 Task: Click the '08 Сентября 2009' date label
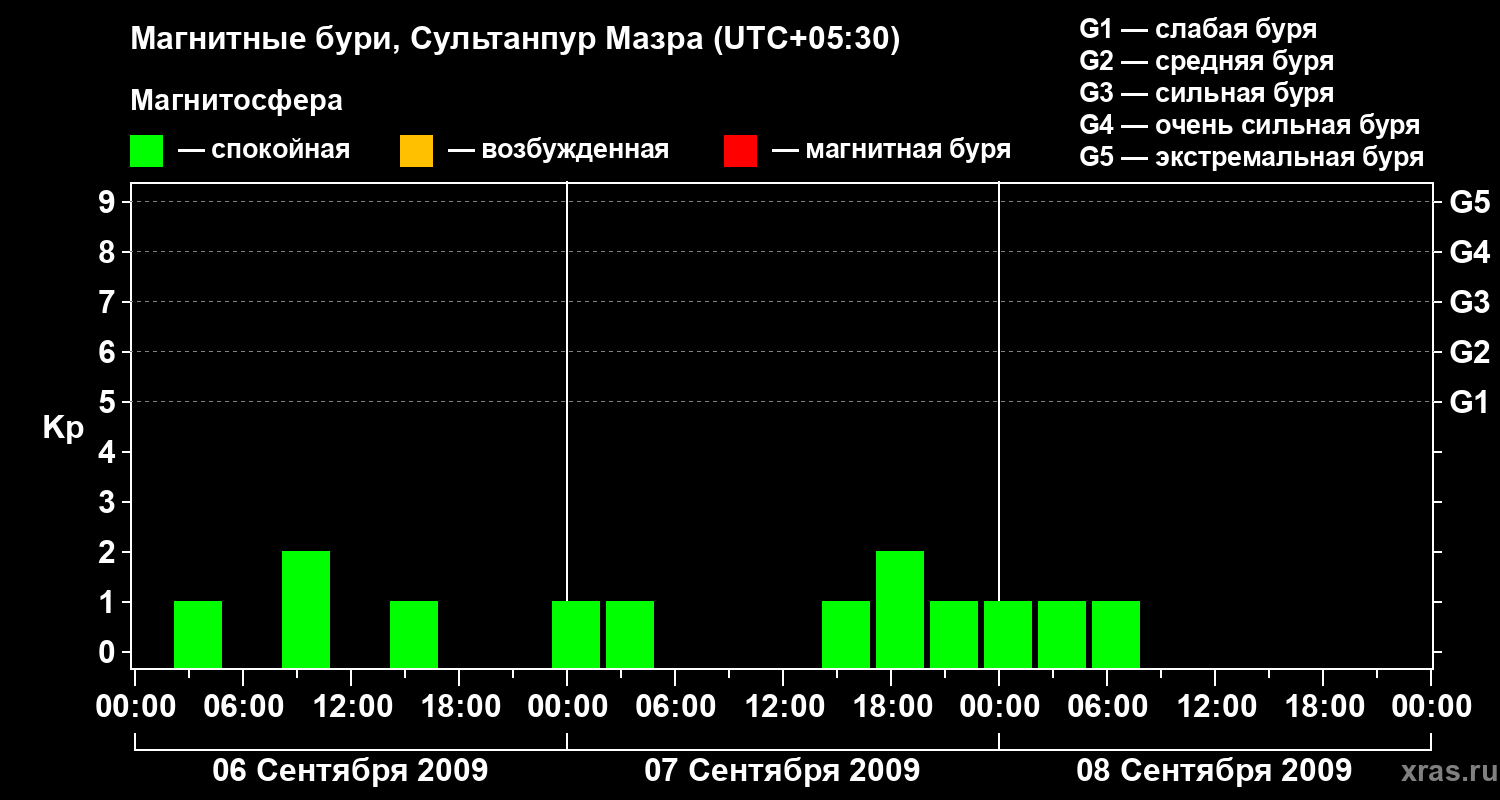pos(1214,771)
